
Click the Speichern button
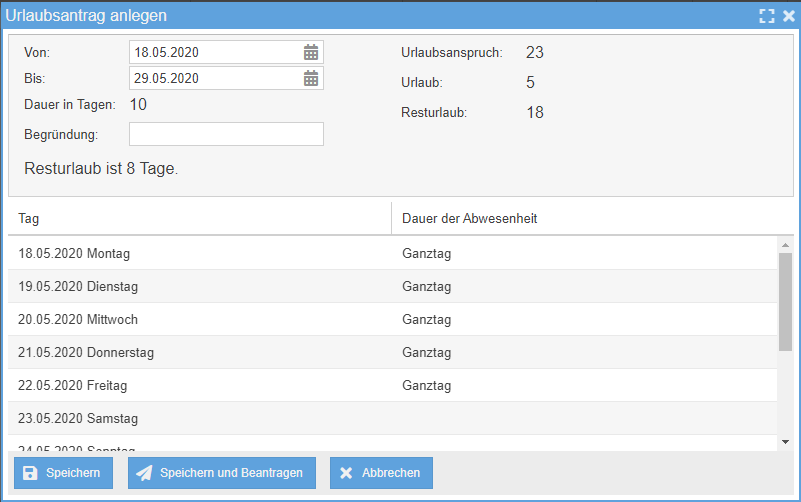coord(62,473)
